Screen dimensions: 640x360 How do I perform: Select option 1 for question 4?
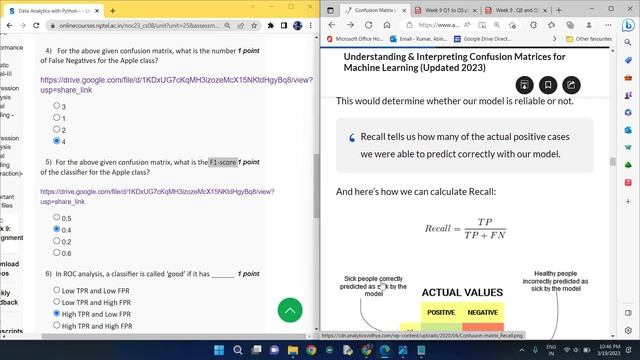(57, 118)
